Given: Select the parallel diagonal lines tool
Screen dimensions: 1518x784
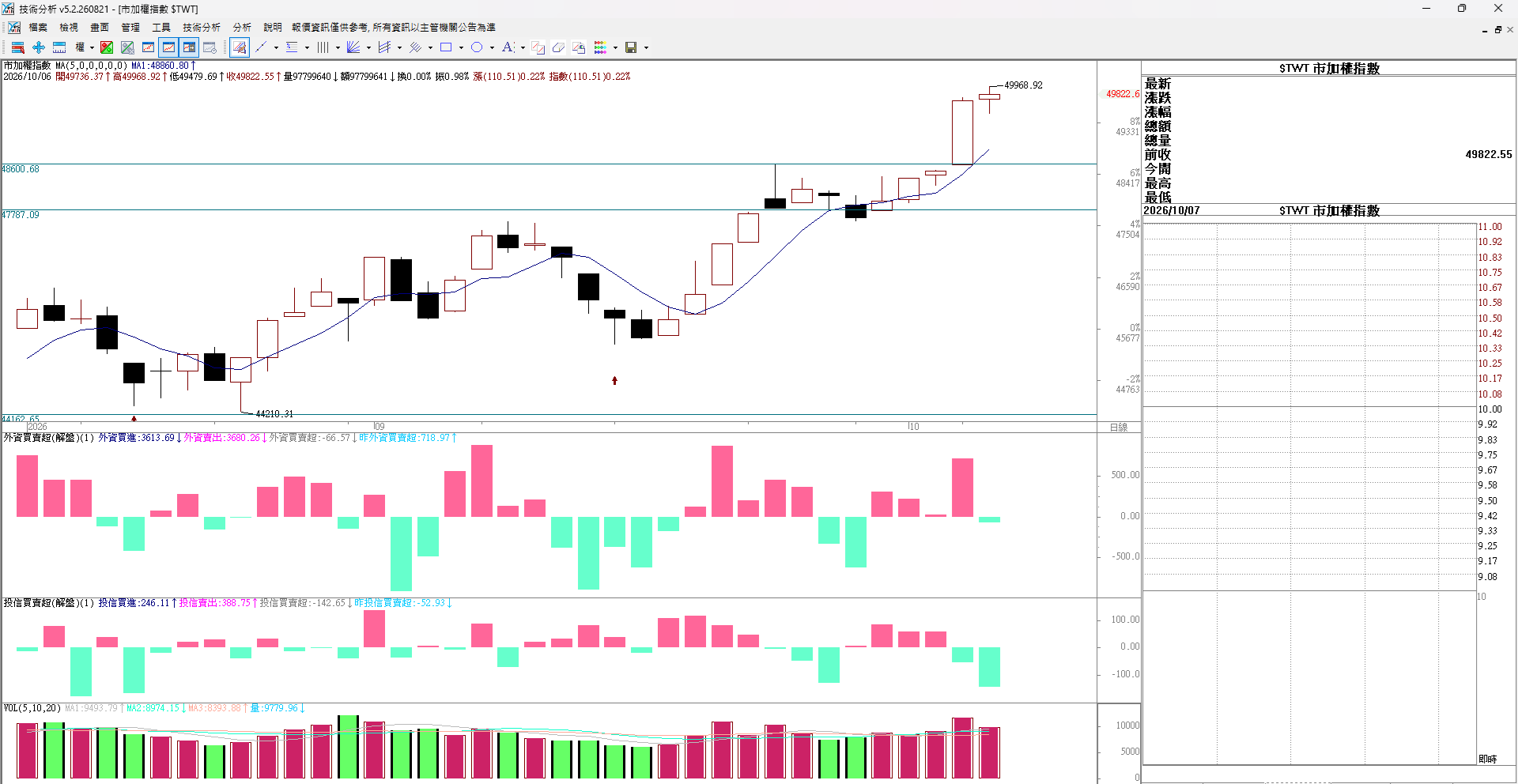Looking at the screenshot, I should coord(415,47).
